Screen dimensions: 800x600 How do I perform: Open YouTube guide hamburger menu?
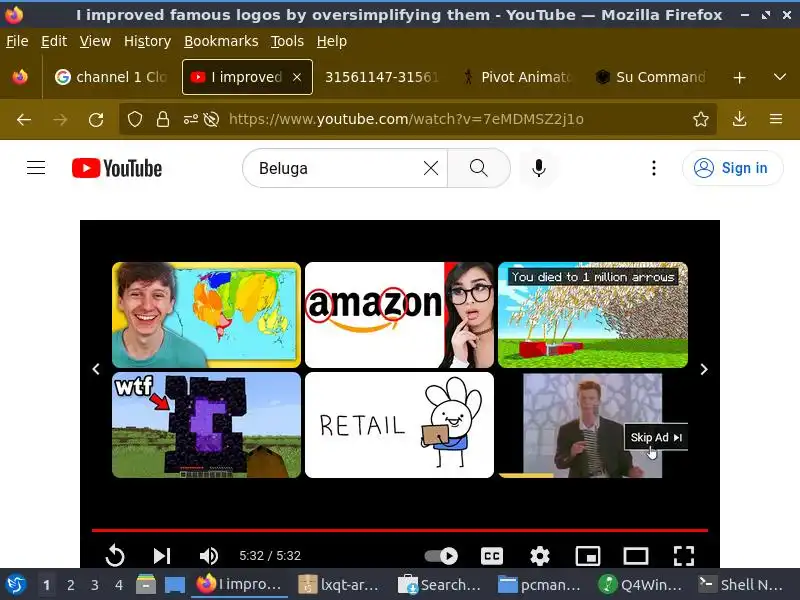[36, 168]
